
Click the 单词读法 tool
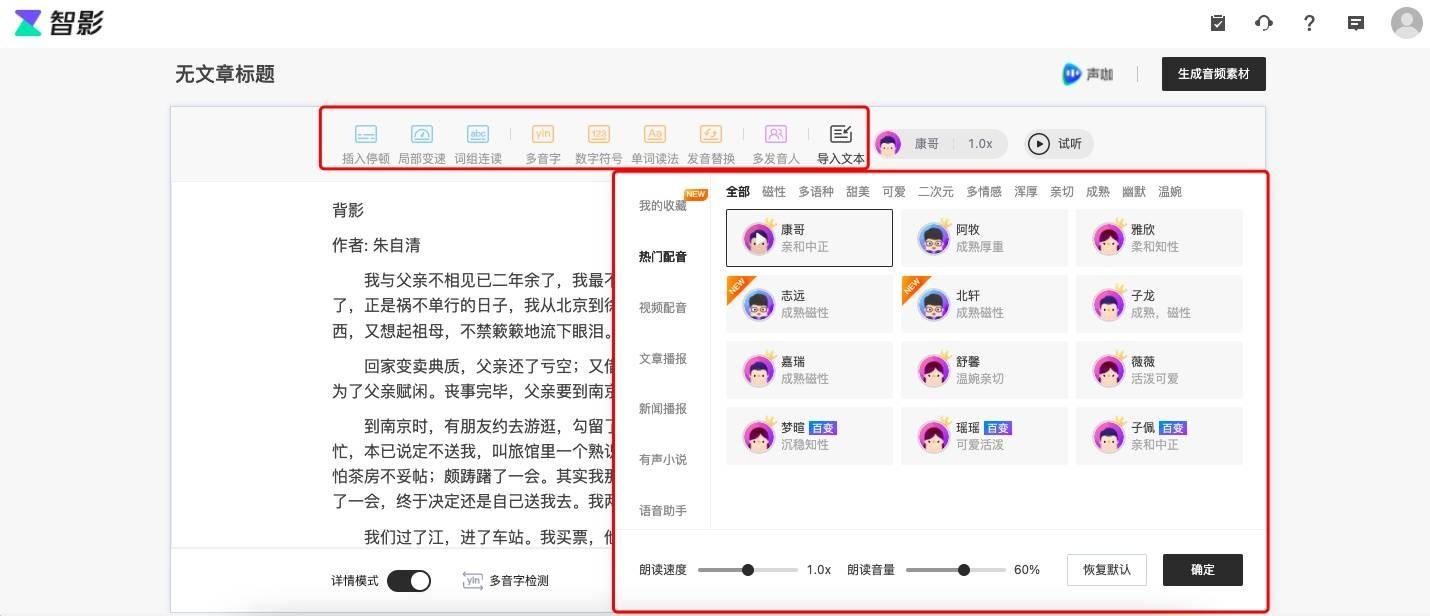coord(655,144)
